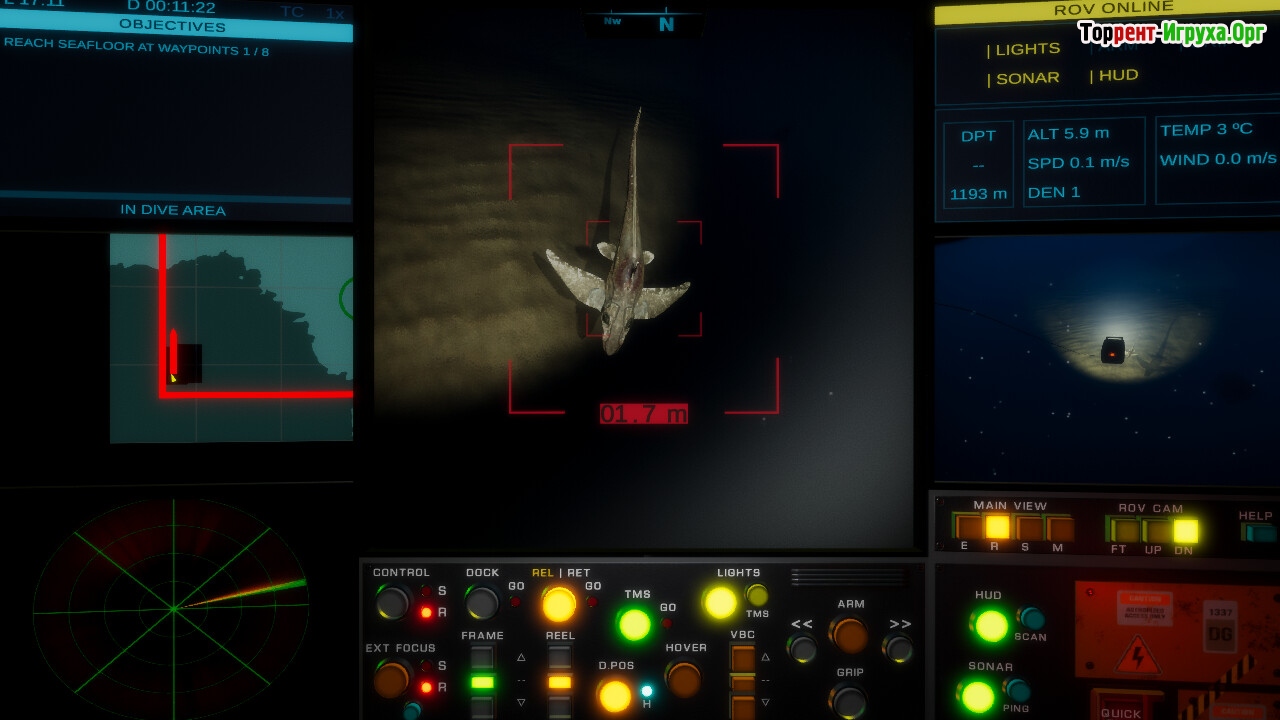This screenshot has width=1280, height=720.
Task: Click the FRAME up arrow
Action: tap(521, 657)
